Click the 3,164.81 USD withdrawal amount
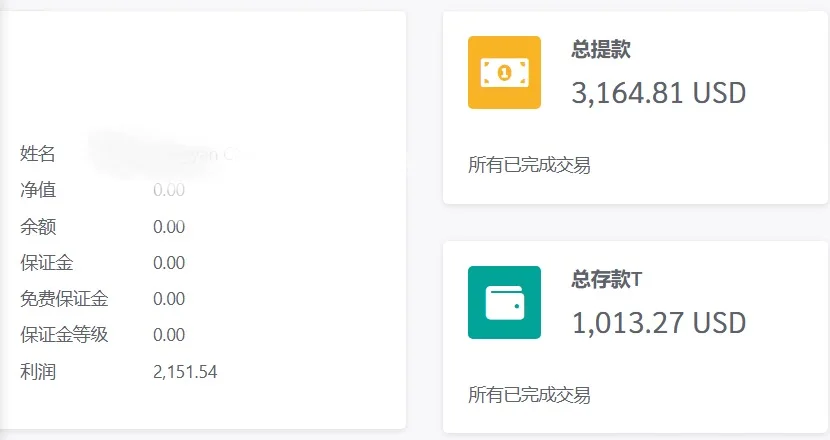830x440 pixels. point(659,93)
